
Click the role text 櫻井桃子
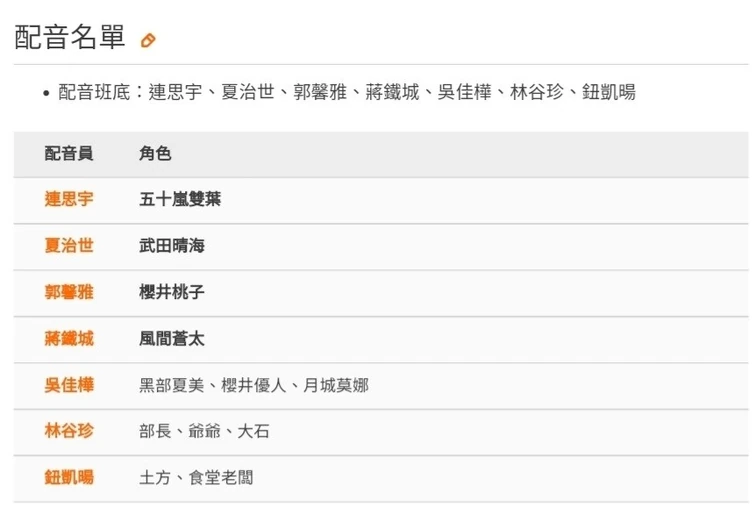pos(172,292)
